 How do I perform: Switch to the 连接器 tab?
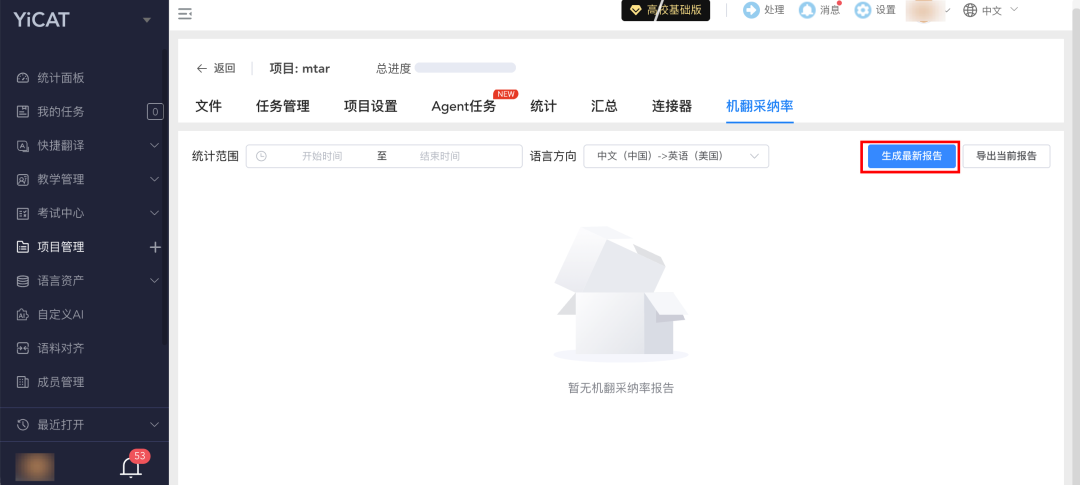coord(672,106)
